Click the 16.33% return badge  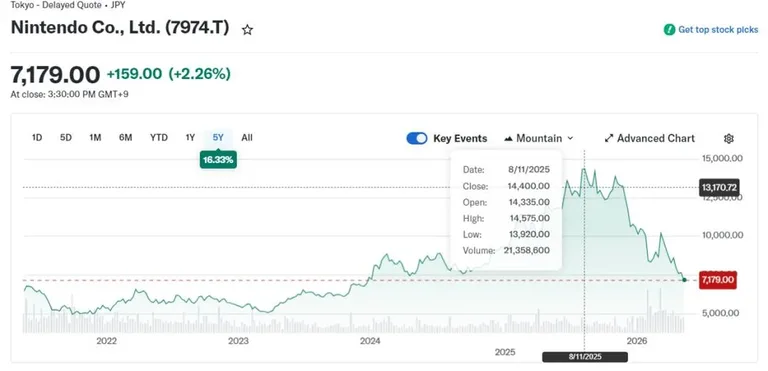218,160
